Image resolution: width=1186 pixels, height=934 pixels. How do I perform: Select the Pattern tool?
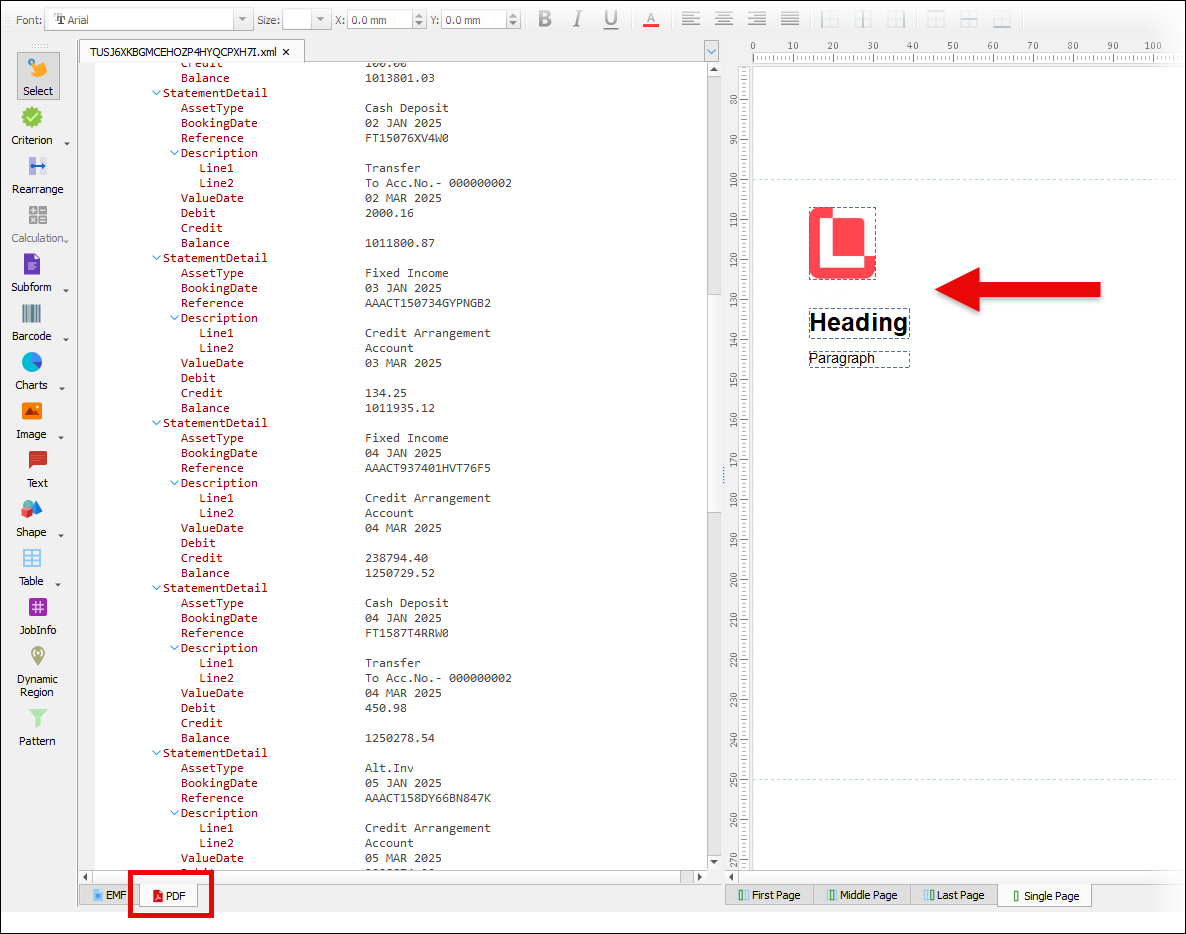(37, 728)
